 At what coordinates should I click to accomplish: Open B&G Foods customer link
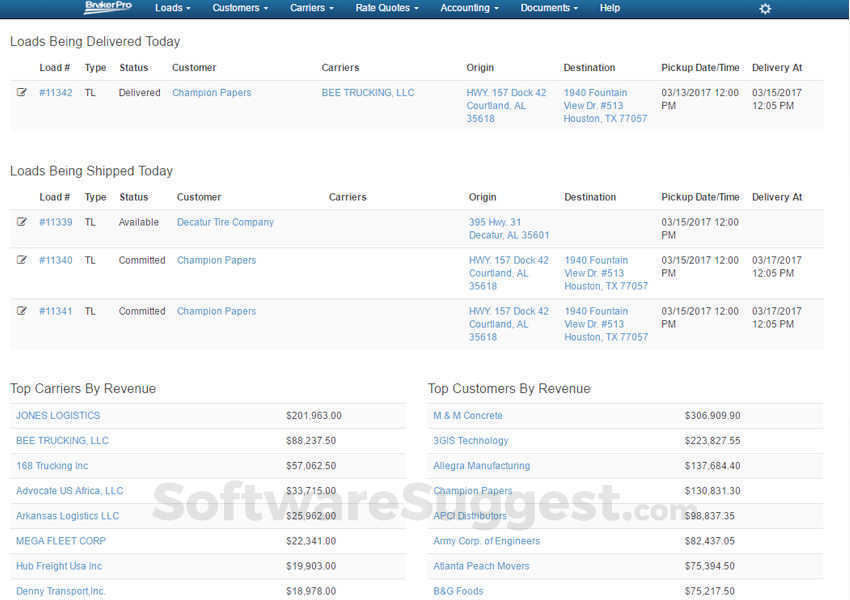click(x=458, y=591)
